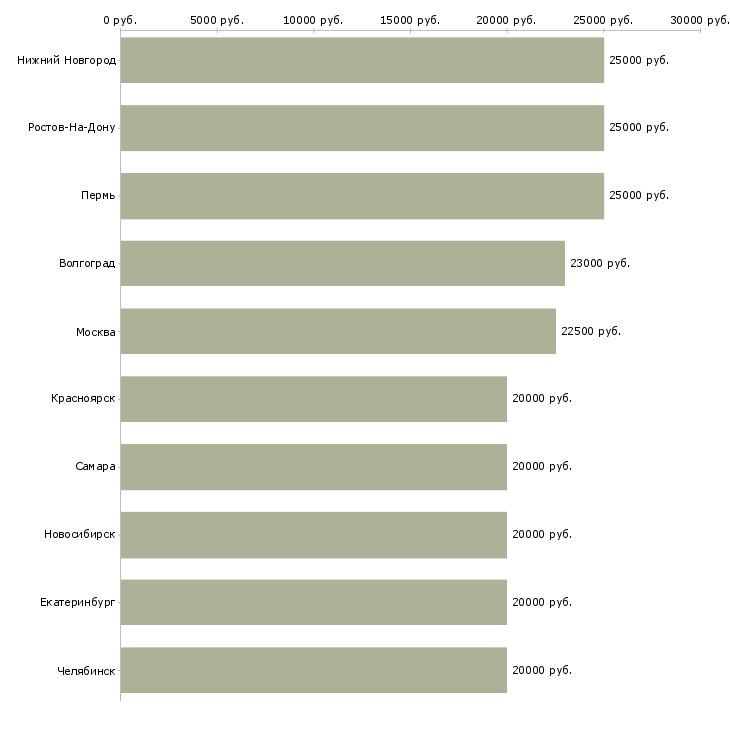Click the 10000 руб. axis tick label

[x=313, y=20]
